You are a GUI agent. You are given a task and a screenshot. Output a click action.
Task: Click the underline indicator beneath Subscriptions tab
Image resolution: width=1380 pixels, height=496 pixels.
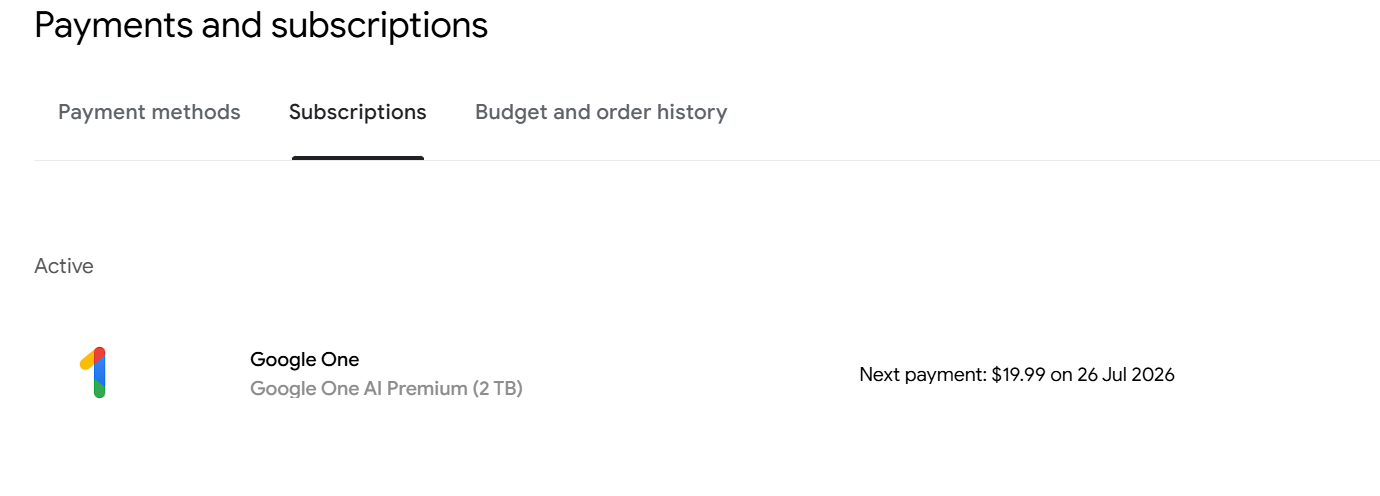(x=357, y=158)
